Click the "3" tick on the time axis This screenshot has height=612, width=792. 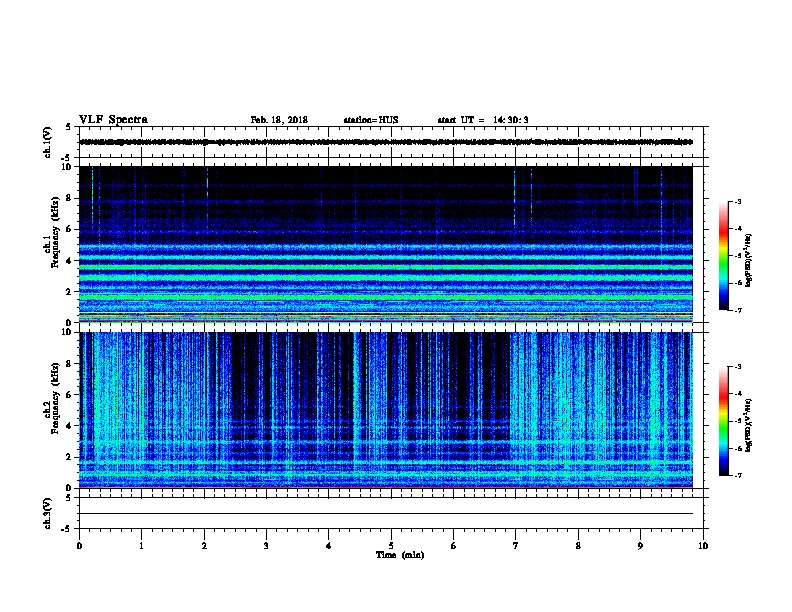[x=266, y=546]
